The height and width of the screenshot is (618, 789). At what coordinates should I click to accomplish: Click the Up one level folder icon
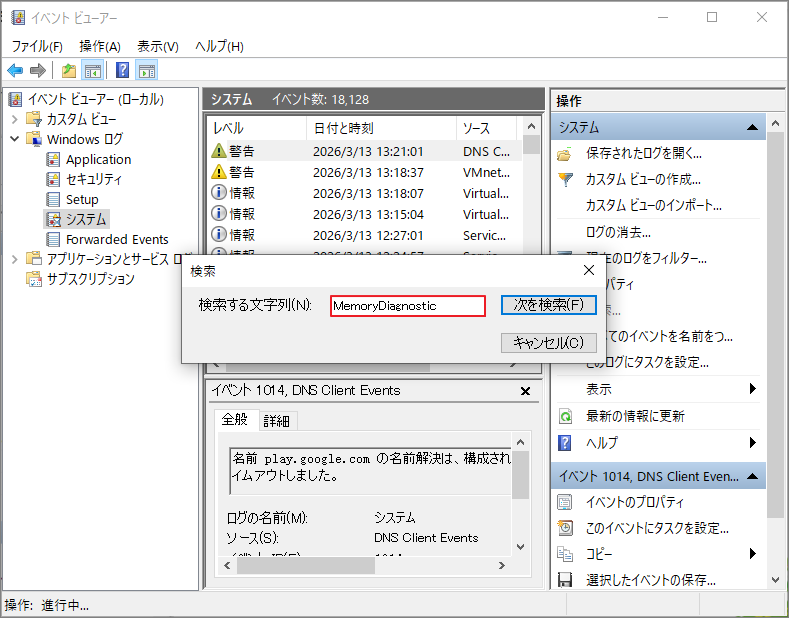69,70
